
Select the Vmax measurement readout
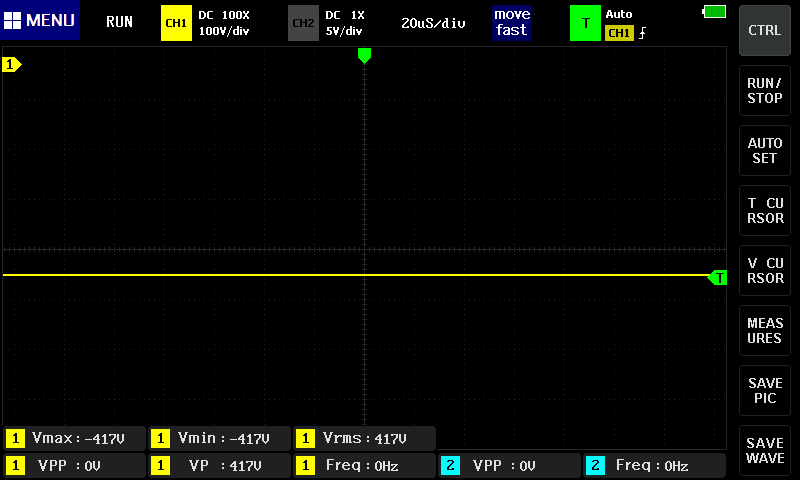click(x=74, y=438)
